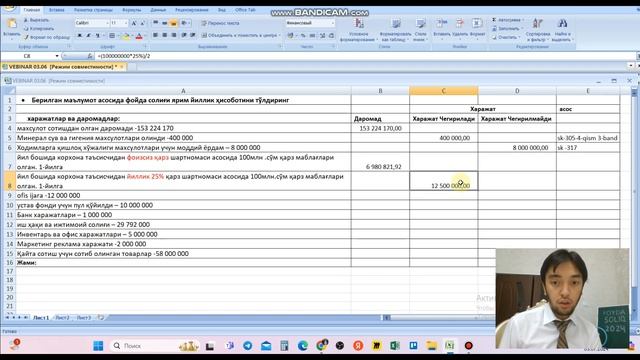Decrease font size with small A

pyautogui.click(x=143, y=23)
